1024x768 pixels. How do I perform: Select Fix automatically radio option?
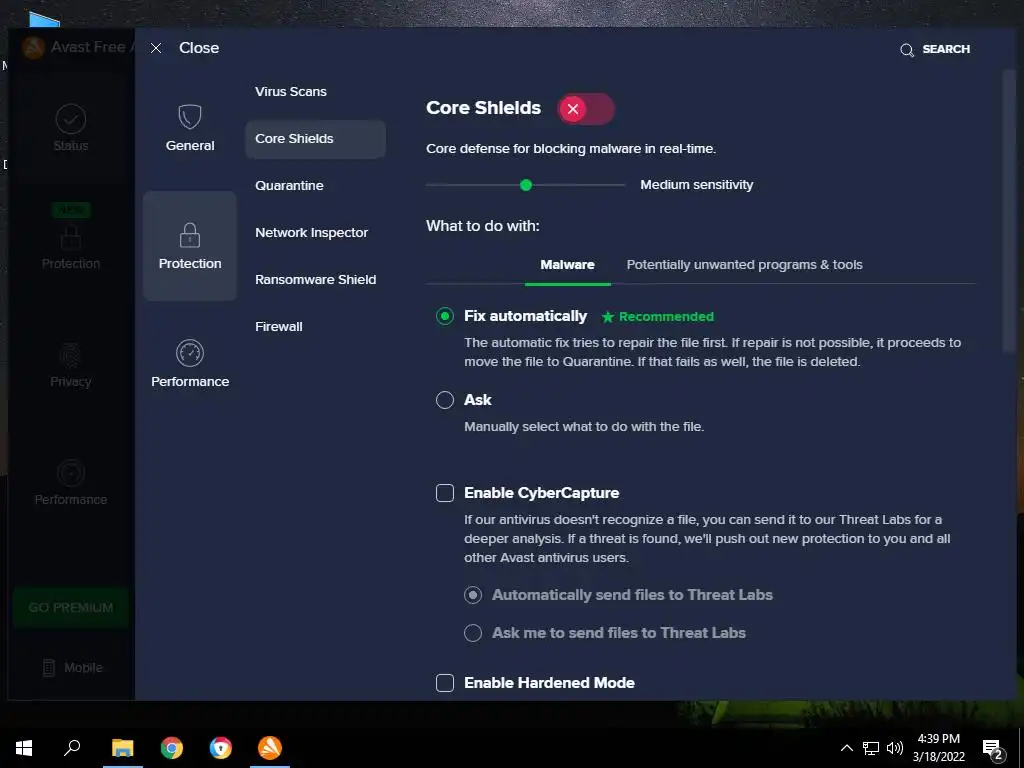pyautogui.click(x=445, y=316)
